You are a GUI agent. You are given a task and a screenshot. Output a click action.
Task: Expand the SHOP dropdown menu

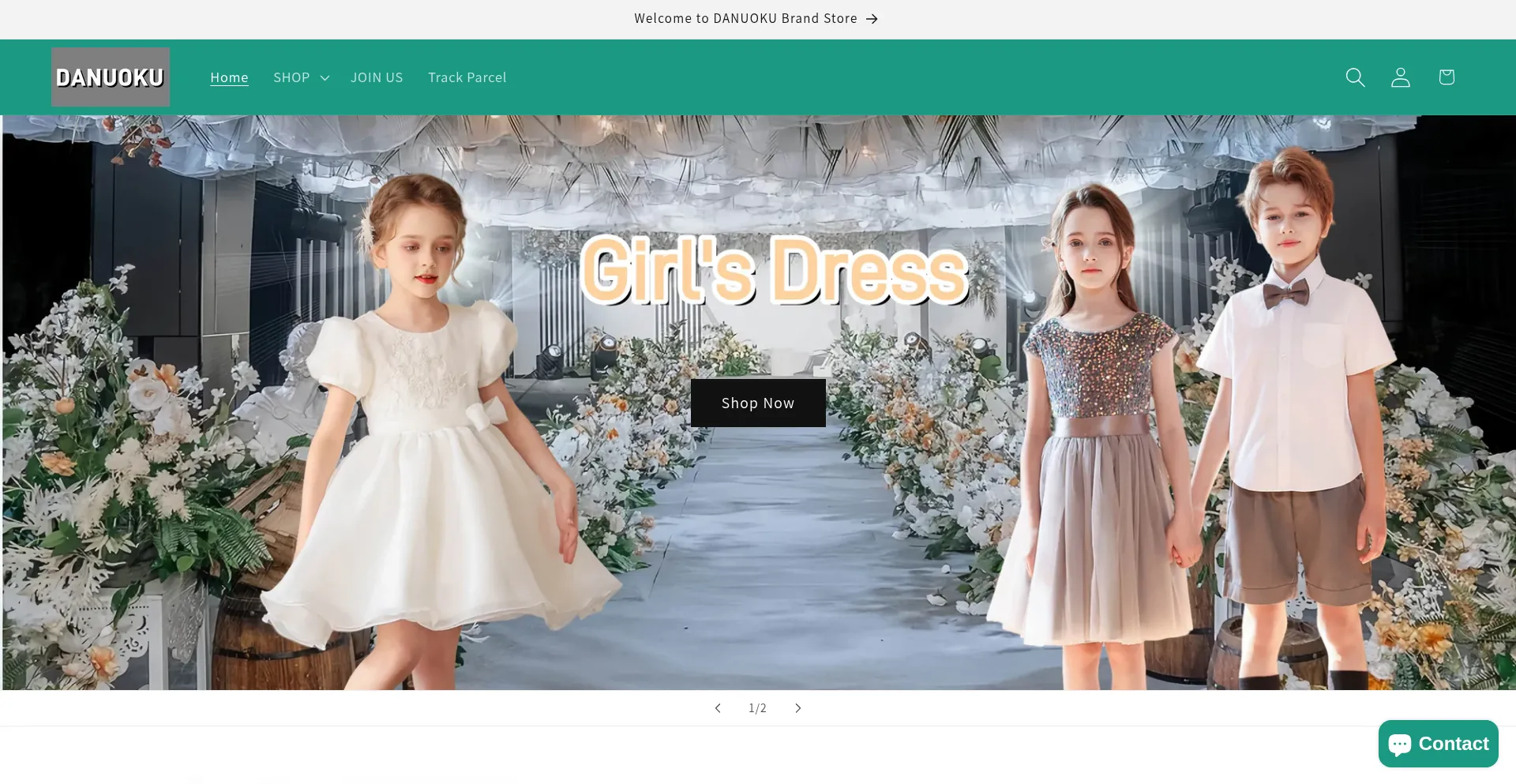coord(291,77)
